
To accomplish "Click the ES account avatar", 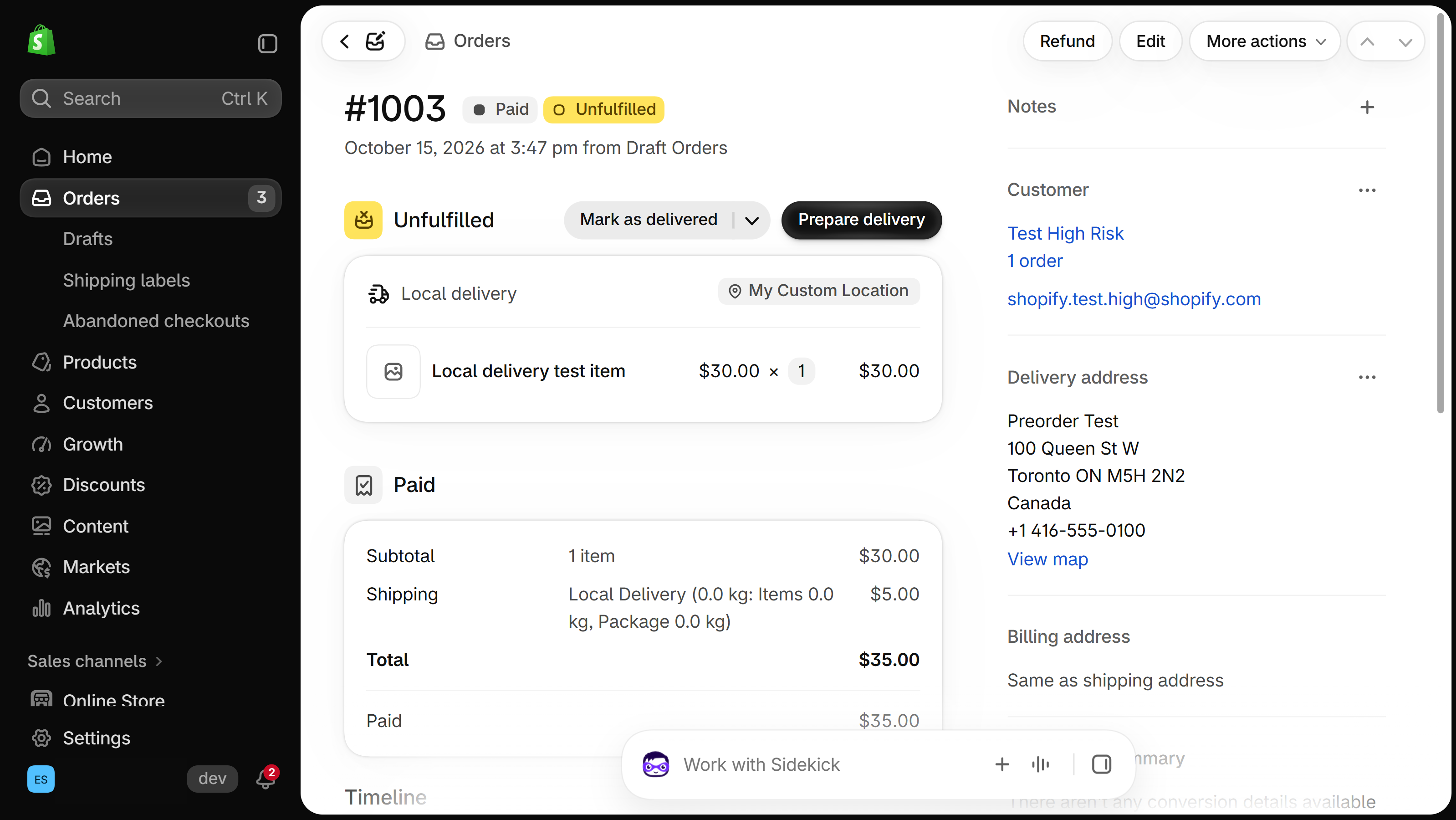I will pyautogui.click(x=41, y=779).
